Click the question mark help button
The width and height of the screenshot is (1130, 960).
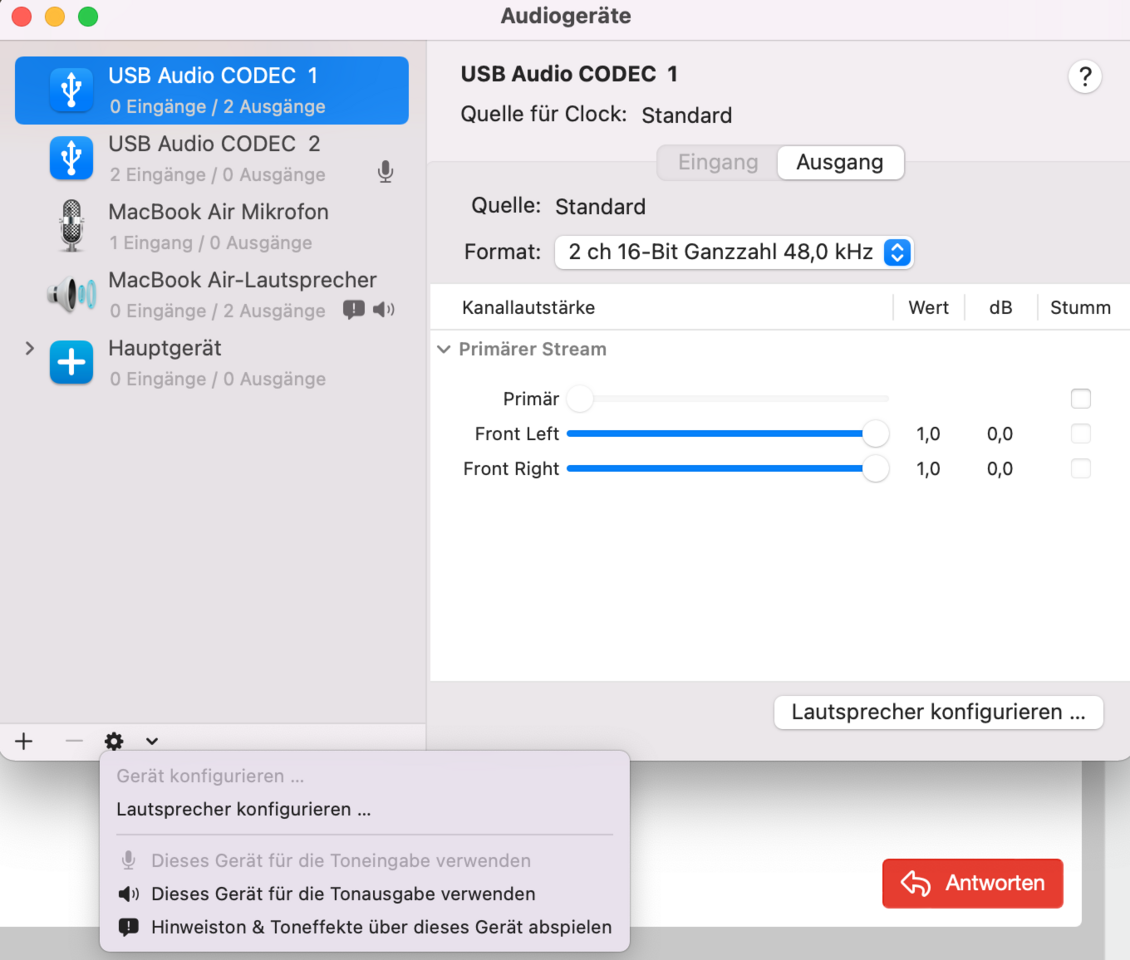(1085, 77)
